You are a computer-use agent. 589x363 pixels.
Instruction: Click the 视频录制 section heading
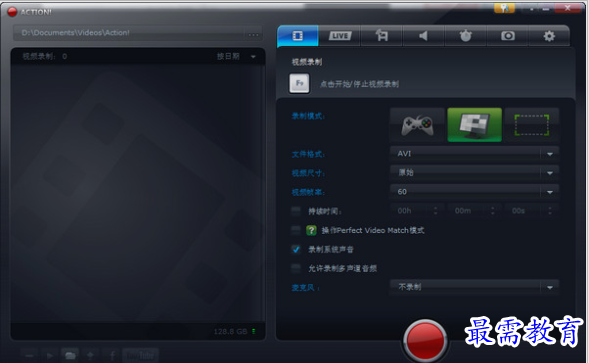coord(307,62)
